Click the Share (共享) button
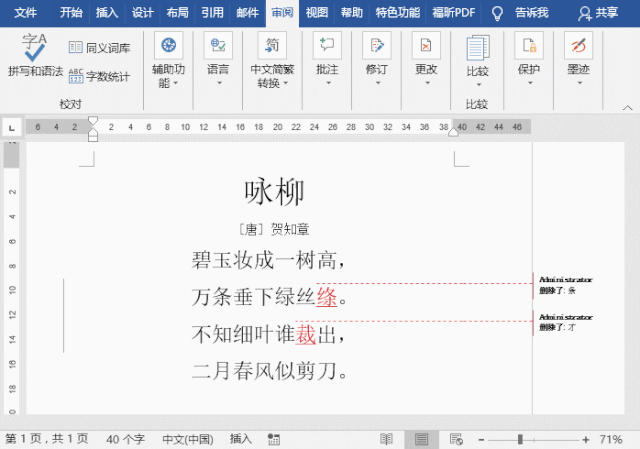 click(x=598, y=13)
